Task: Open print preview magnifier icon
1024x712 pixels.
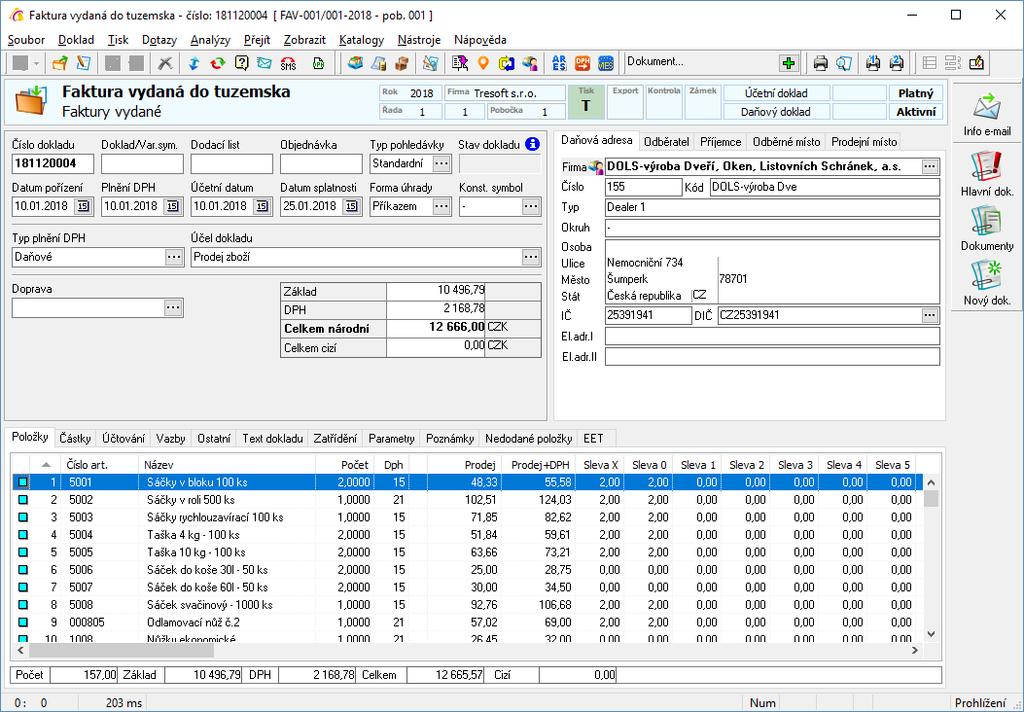Action: (x=844, y=63)
